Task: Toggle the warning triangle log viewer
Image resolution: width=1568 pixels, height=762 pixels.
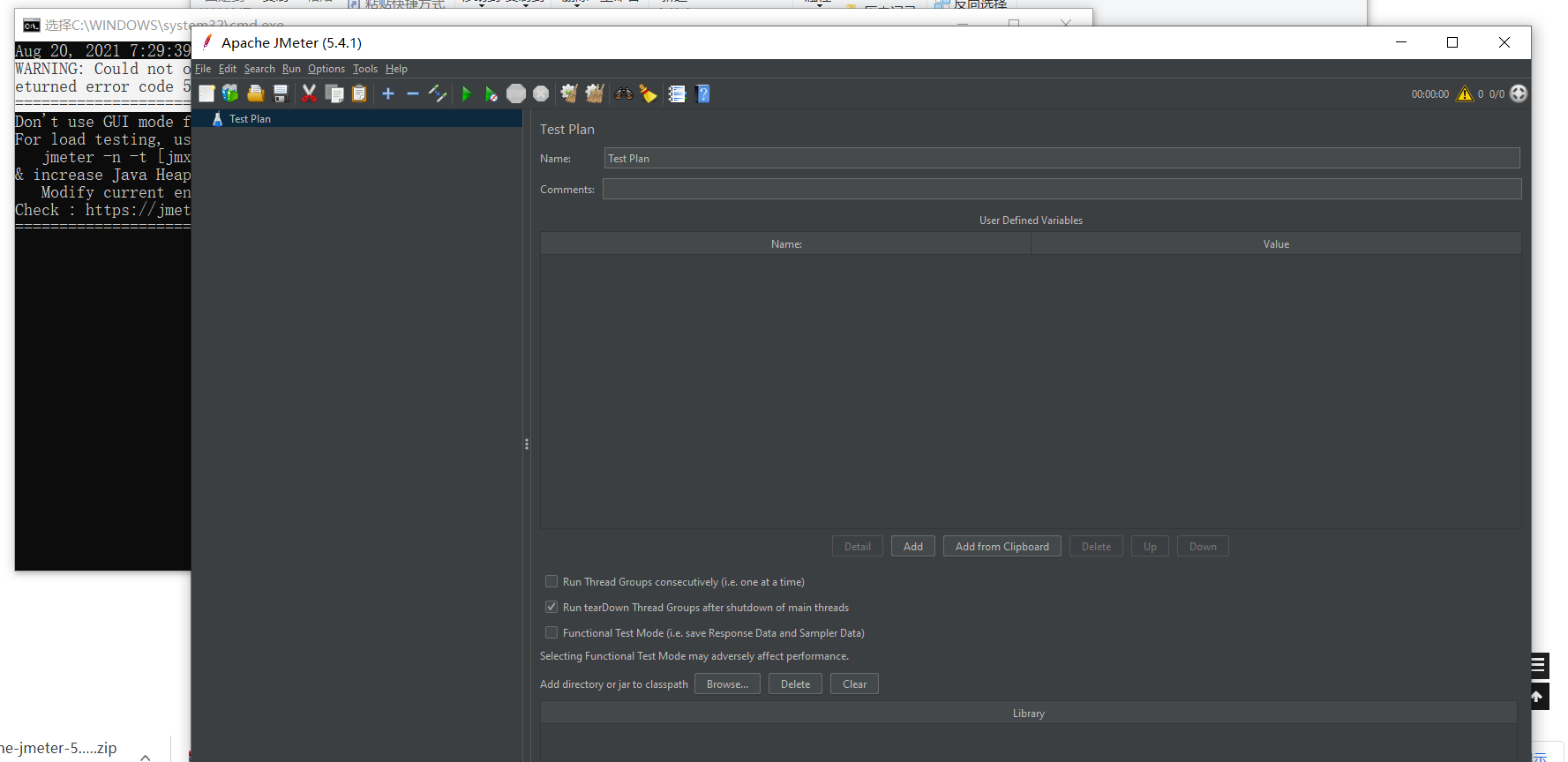Action: point(1465,93)
